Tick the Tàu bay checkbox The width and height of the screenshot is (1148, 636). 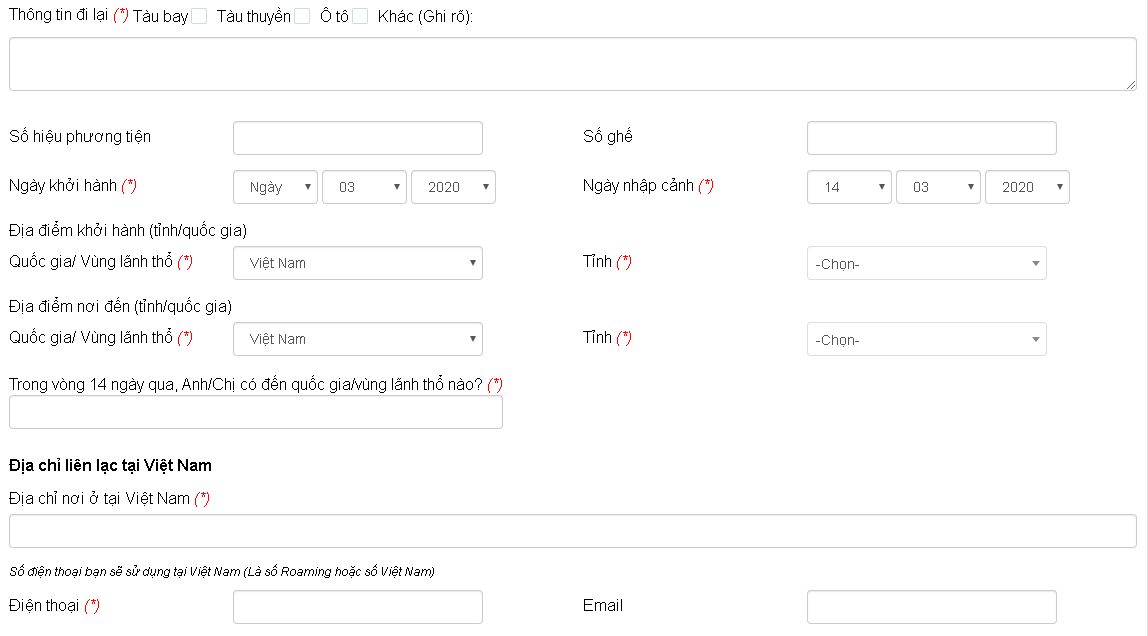[x=199, y=16]
